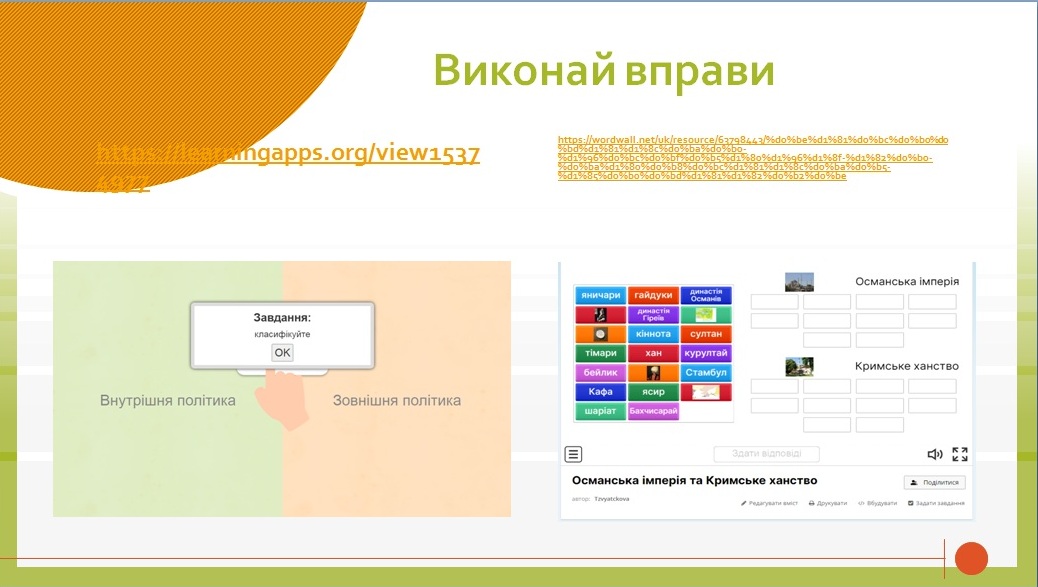Select the династія Османів tile
This screenshot has width=1038, height=587.
pyautogui.click(x=706, y=295)
